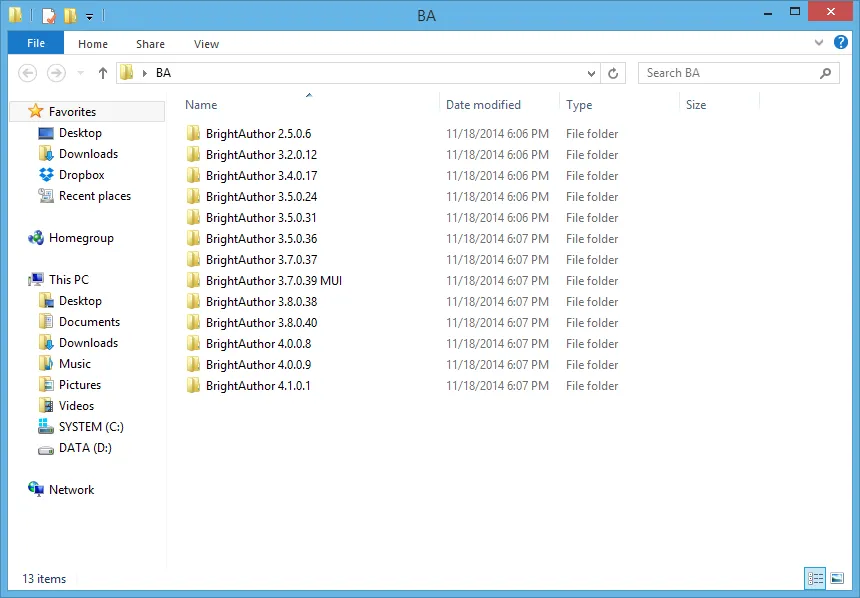Image resolution: width=860 pixels, height=598 pixels.
Task: Open the window system menu folder icon
Action: [x=16, y=15]
